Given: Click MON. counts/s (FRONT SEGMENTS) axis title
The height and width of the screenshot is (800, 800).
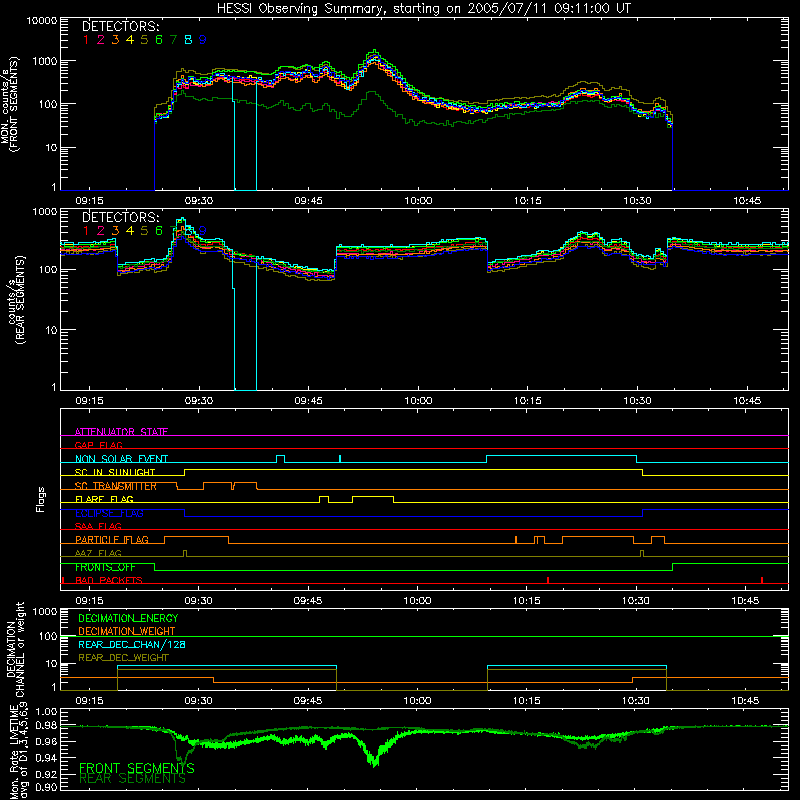Looking at the screenshot, I should click(10, 104).
